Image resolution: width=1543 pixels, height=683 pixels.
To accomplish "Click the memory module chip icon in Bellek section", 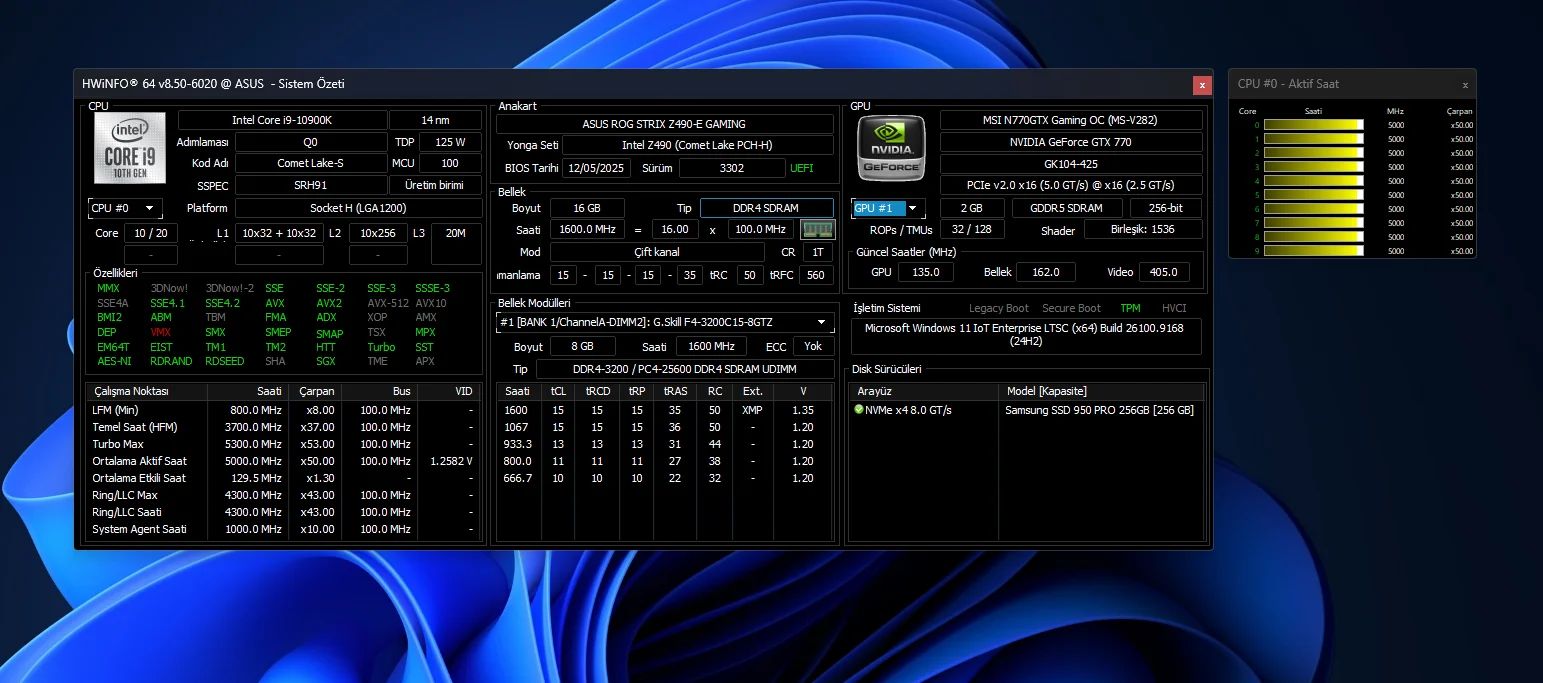I will [817, 229].
